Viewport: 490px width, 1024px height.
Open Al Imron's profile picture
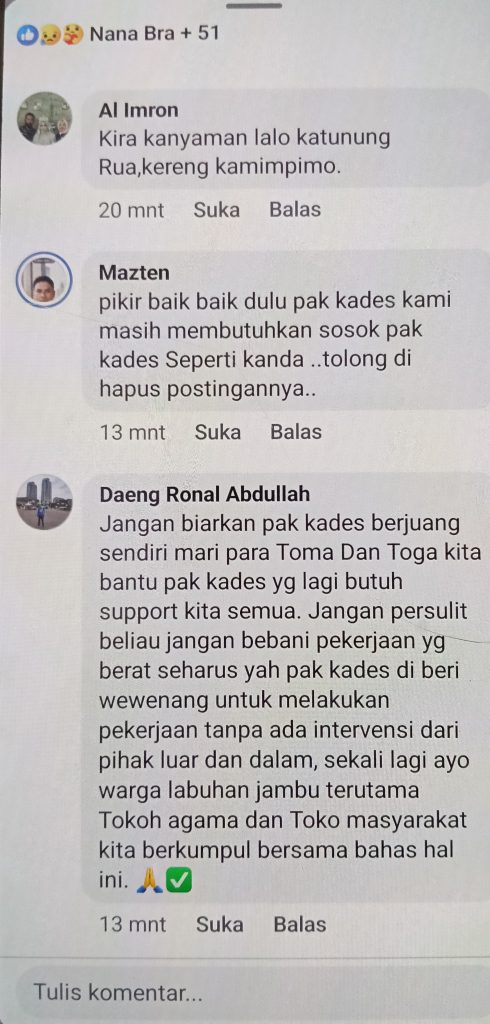click(x=44, y=118)
